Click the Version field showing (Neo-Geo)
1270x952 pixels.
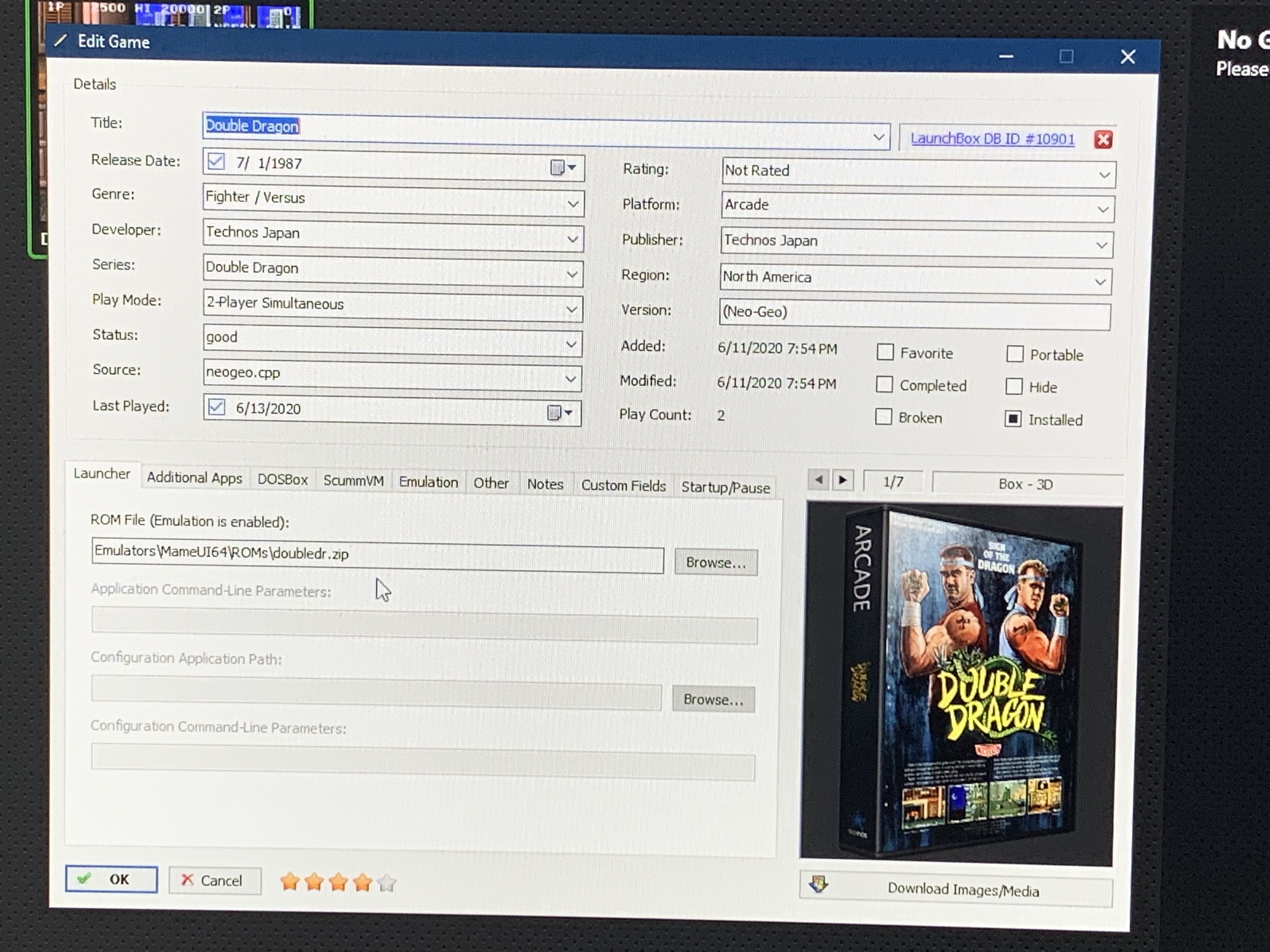pyautogui.click(x=915, y=315)
